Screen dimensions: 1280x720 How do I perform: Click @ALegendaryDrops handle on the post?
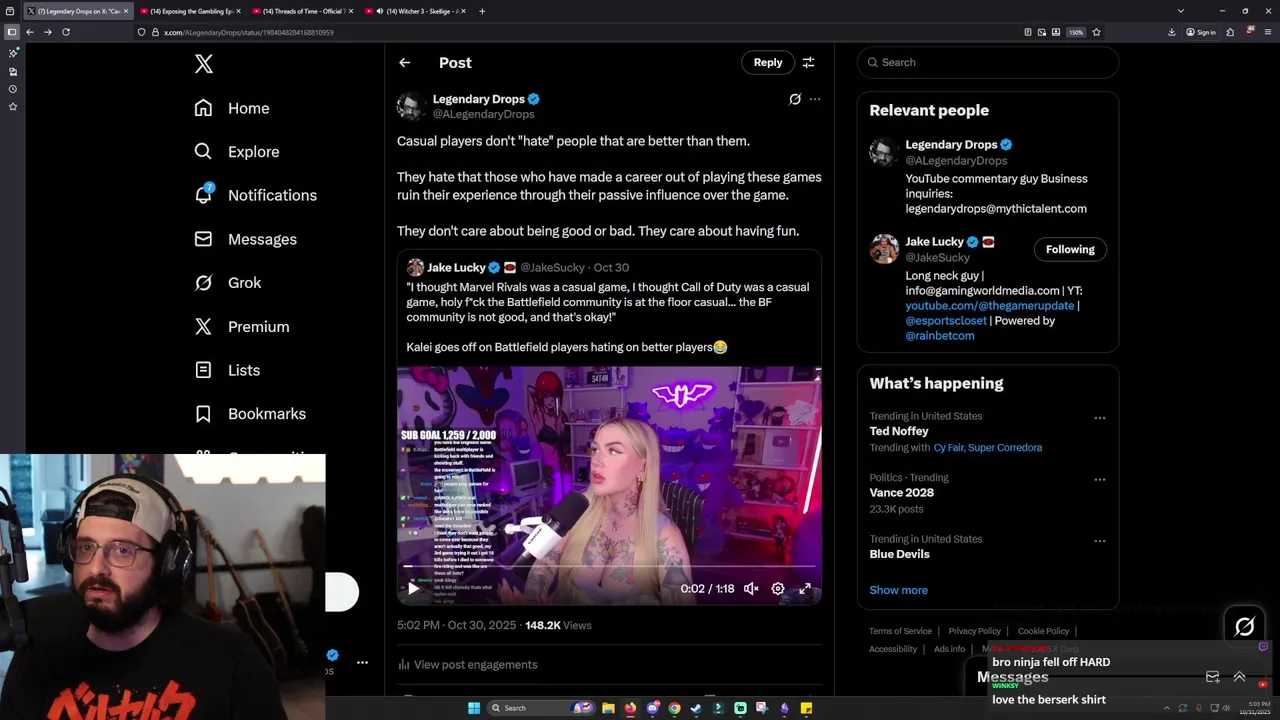483,114
